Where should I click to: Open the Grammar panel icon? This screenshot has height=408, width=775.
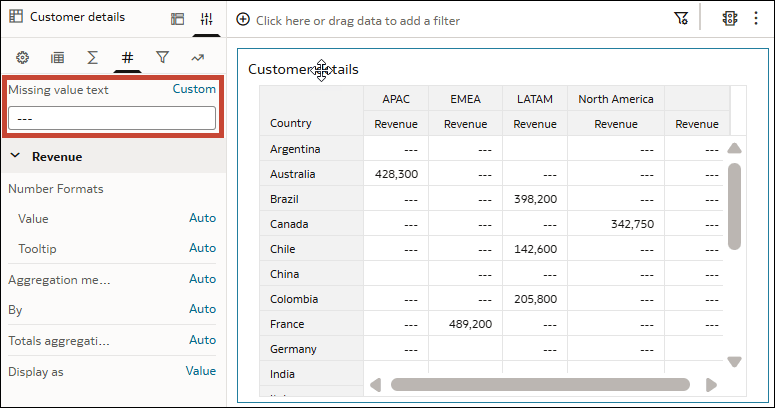coord(177,19)
